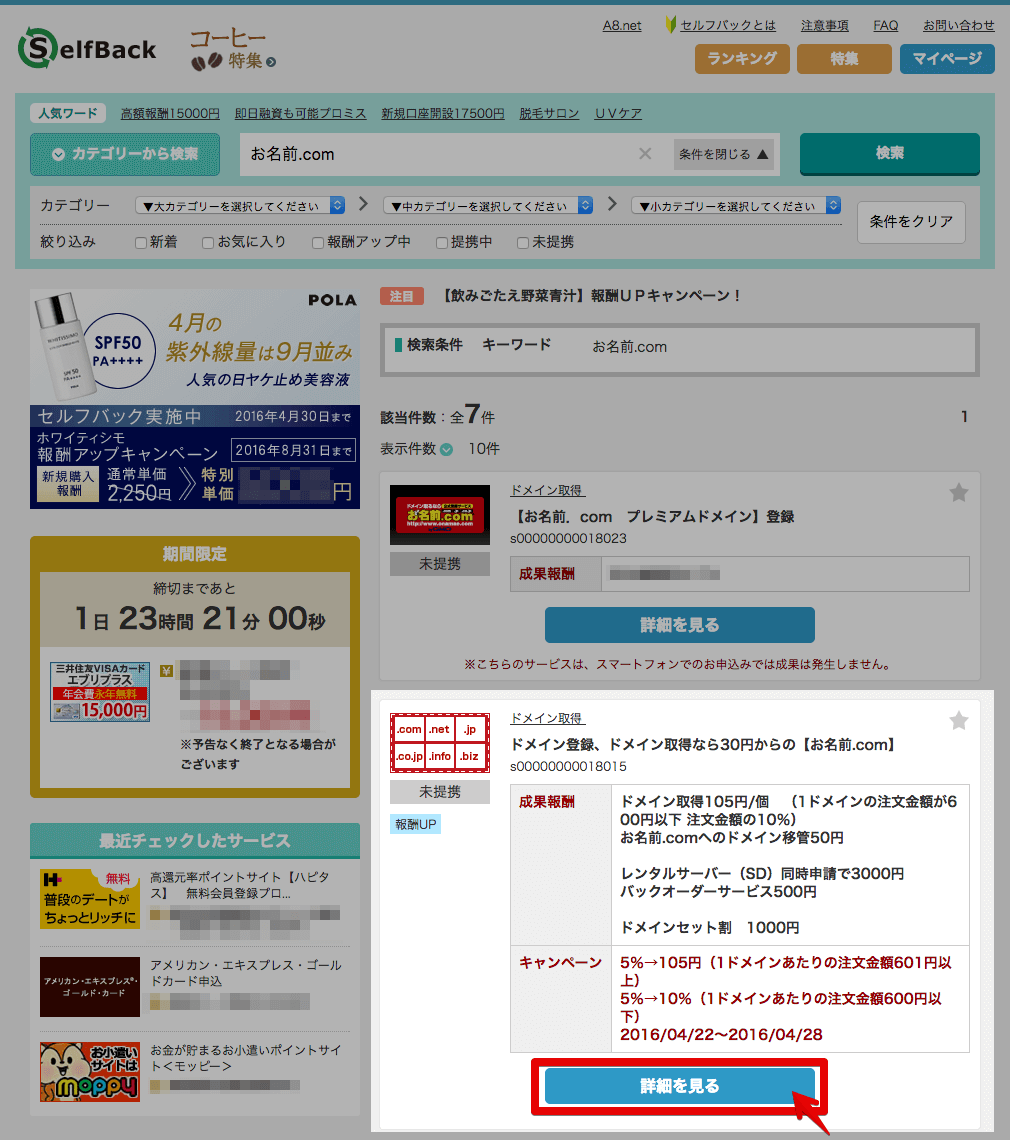
Task: Expand カテゴリーから検索 button
Action: (x=125, y=154)
